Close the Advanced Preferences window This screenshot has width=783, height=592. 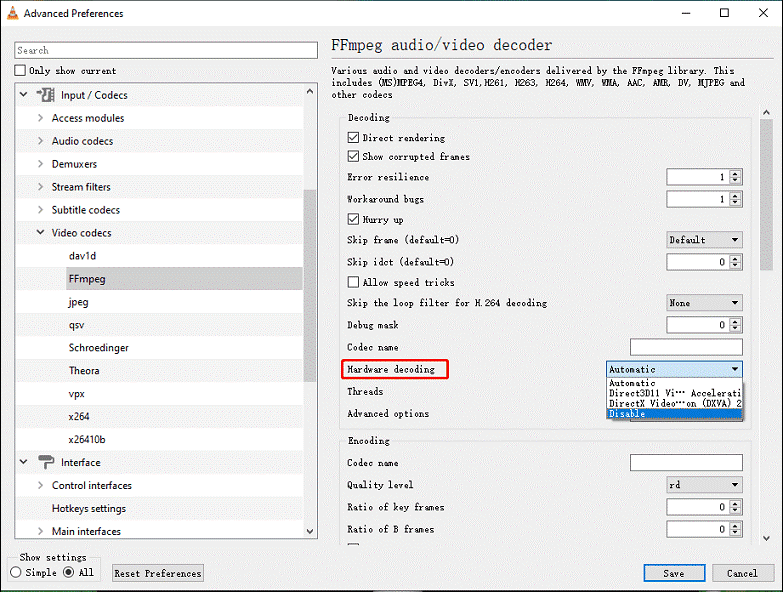point(763,13)
